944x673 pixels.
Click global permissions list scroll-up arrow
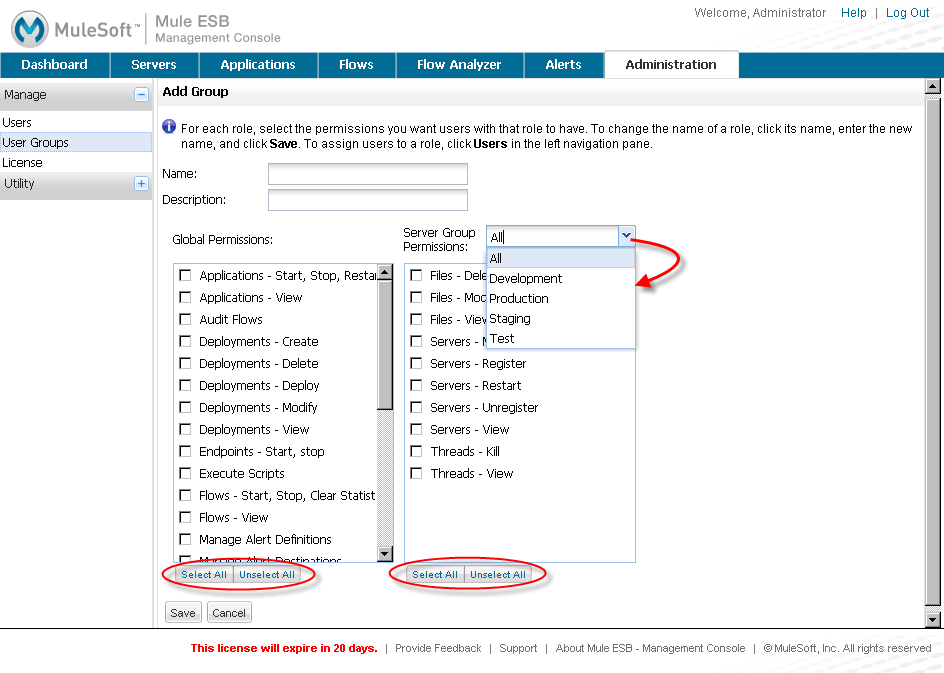[x=385, y=273]
